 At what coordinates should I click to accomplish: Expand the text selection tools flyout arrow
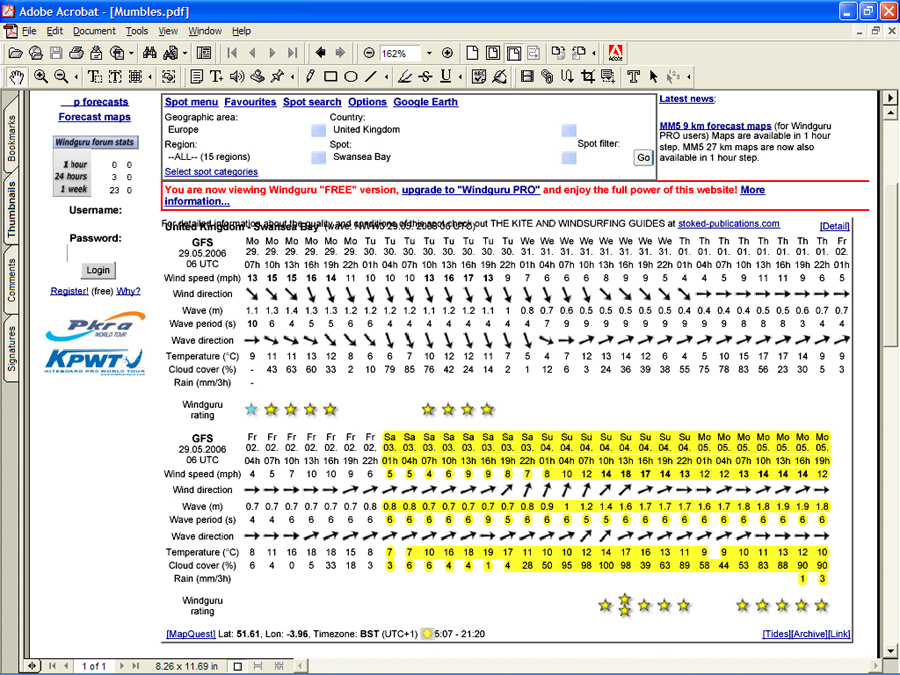(x=150, y=76)
